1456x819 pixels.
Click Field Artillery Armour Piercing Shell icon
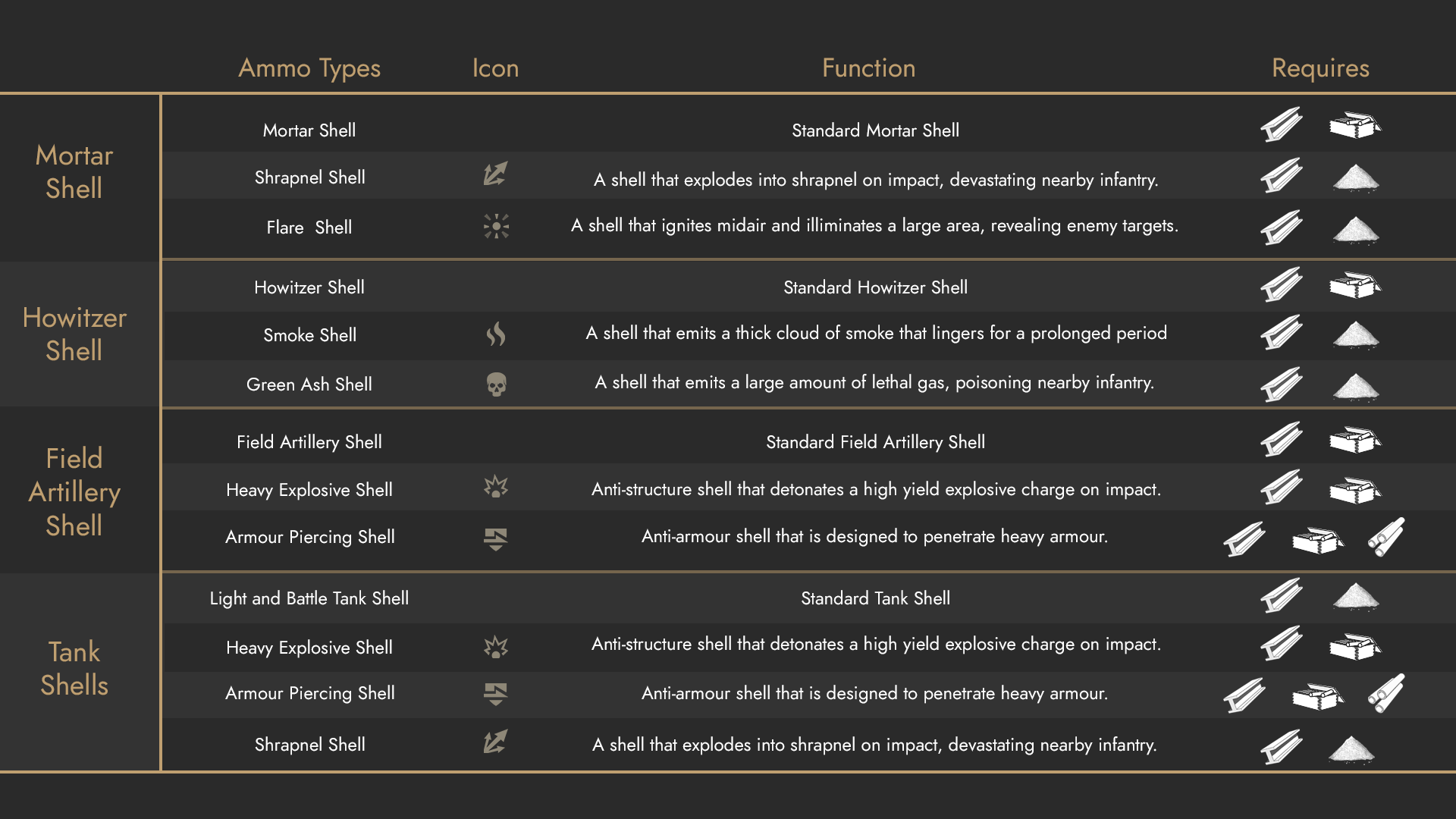pos(496,539)
